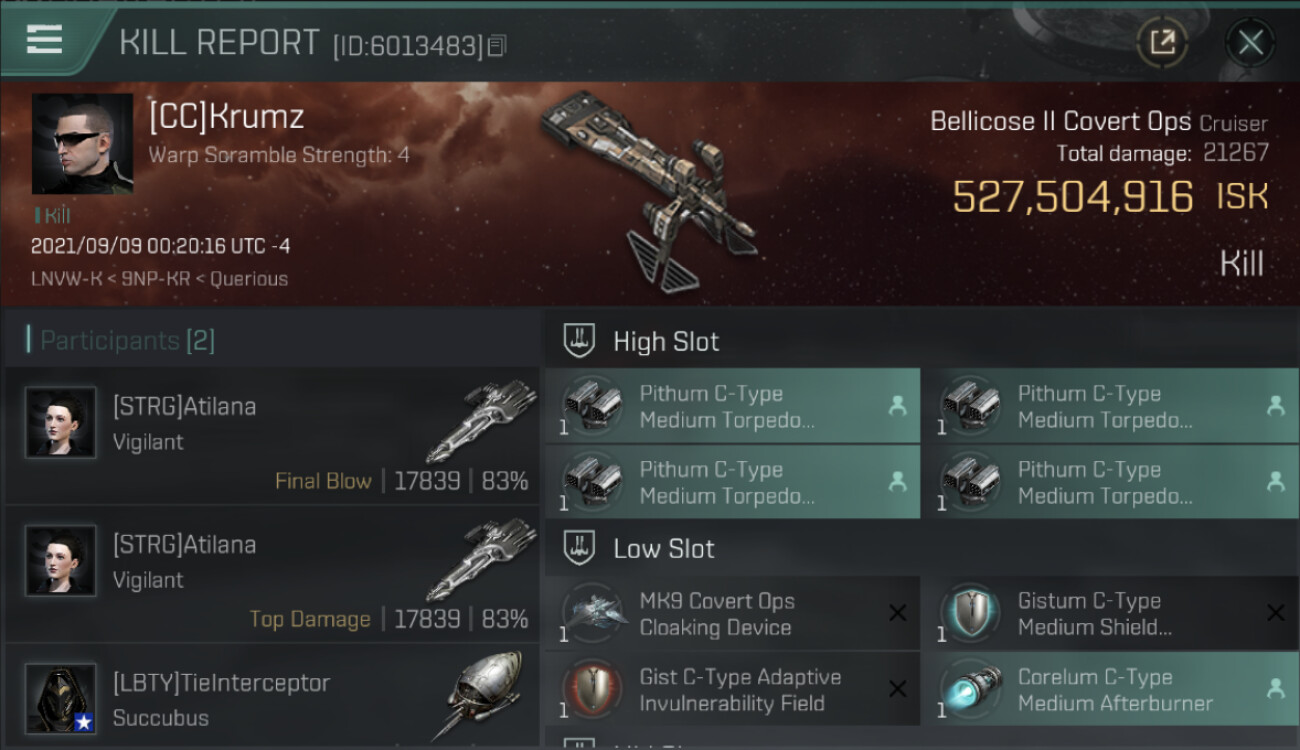Click the MK9 Covert Ops Cloaking Device icon

pyautogui.click(x=594, y=614)
